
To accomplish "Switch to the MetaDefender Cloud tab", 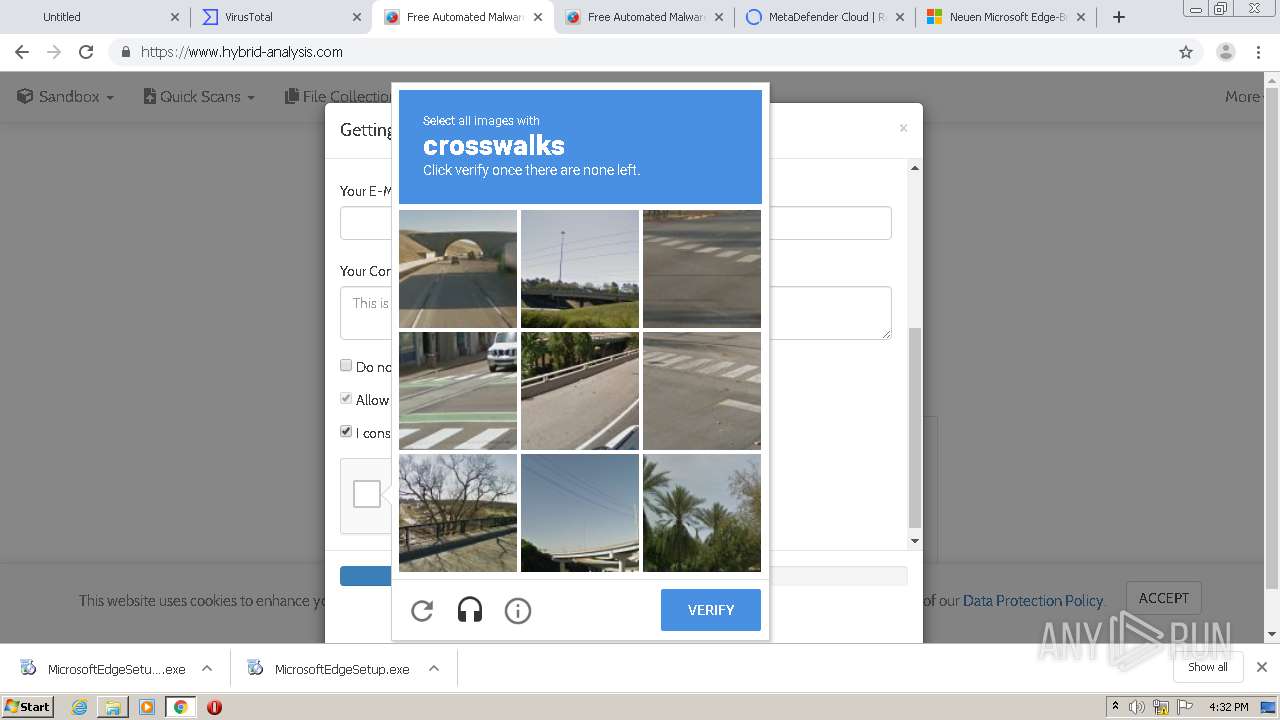I will point(825,17).
